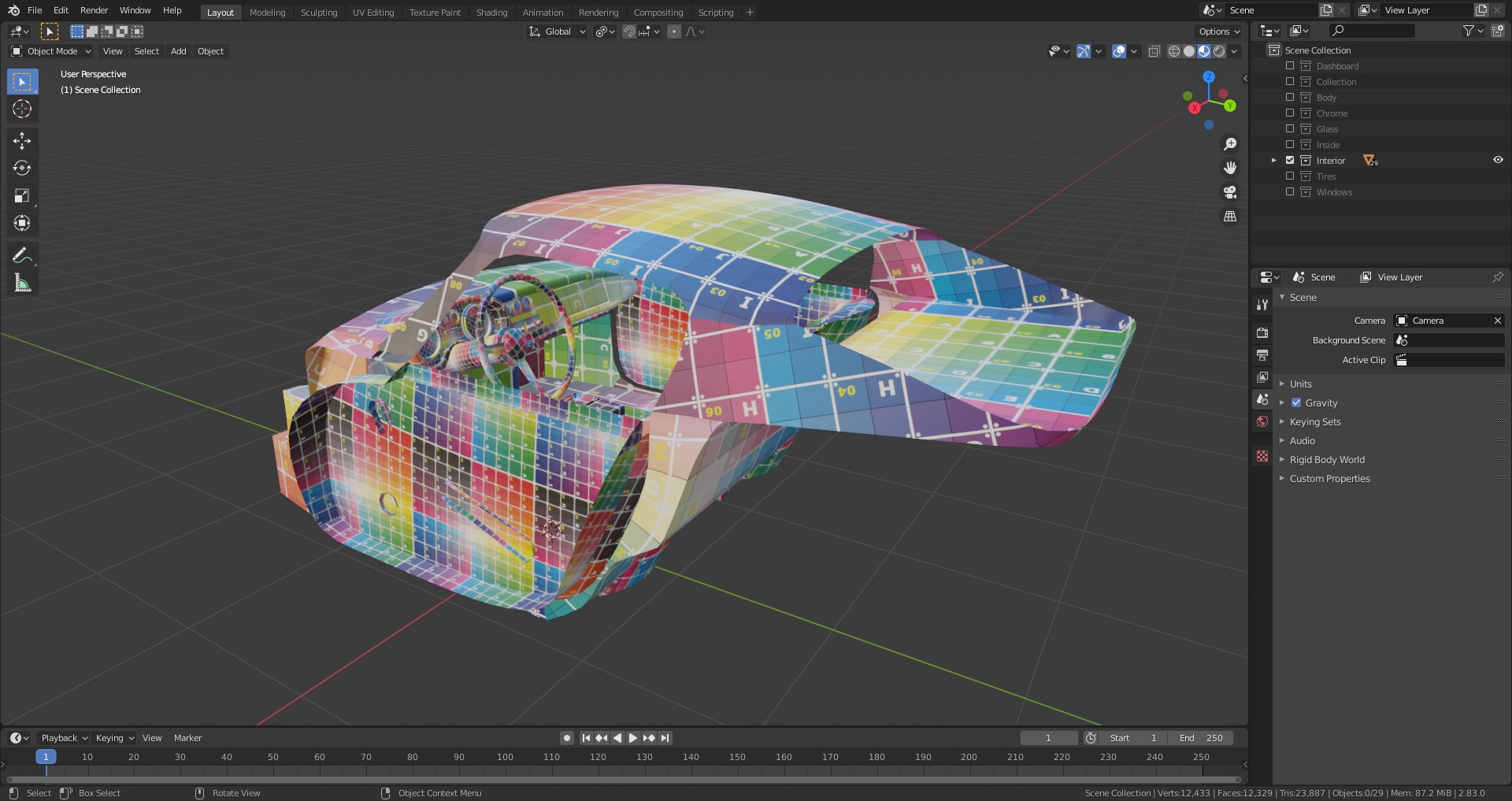Click the End frame value field
Image resolution: width=1512 pixels, height=801 pixels.
coord(1201,738)
